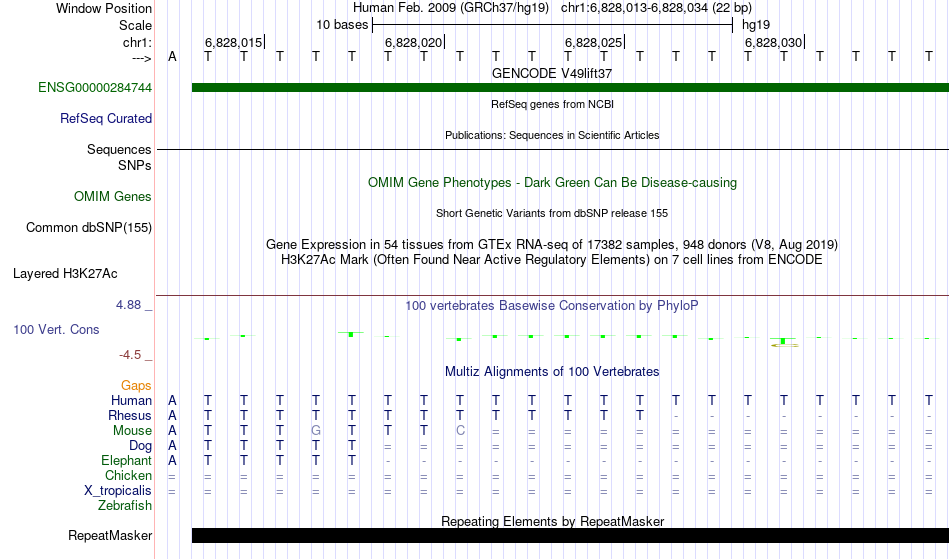Click the hg19 label beside scale bar
This screenshot has width=950, height=559.
(x=756, y=25)
